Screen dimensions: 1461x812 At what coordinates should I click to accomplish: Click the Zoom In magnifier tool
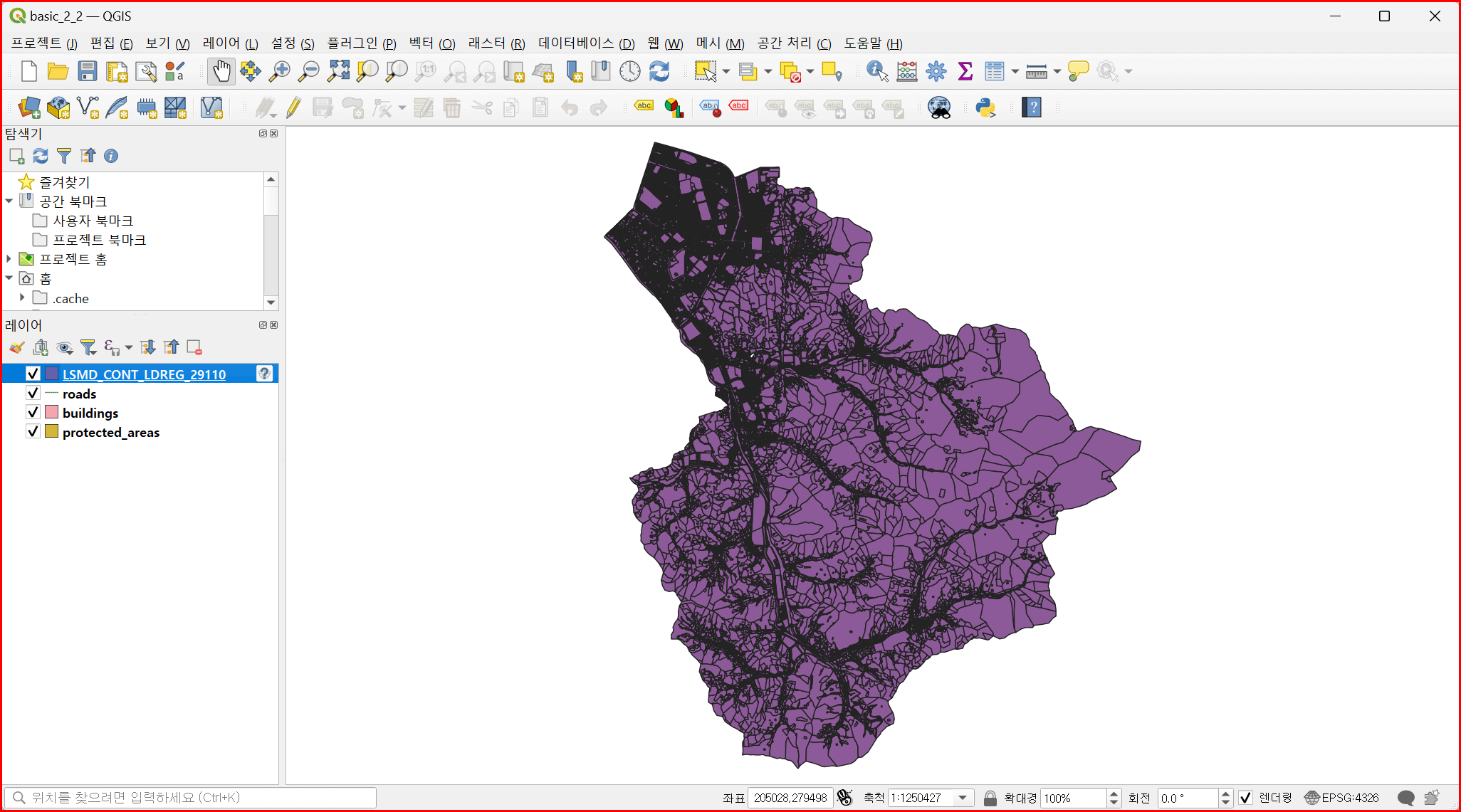point(280,71)
